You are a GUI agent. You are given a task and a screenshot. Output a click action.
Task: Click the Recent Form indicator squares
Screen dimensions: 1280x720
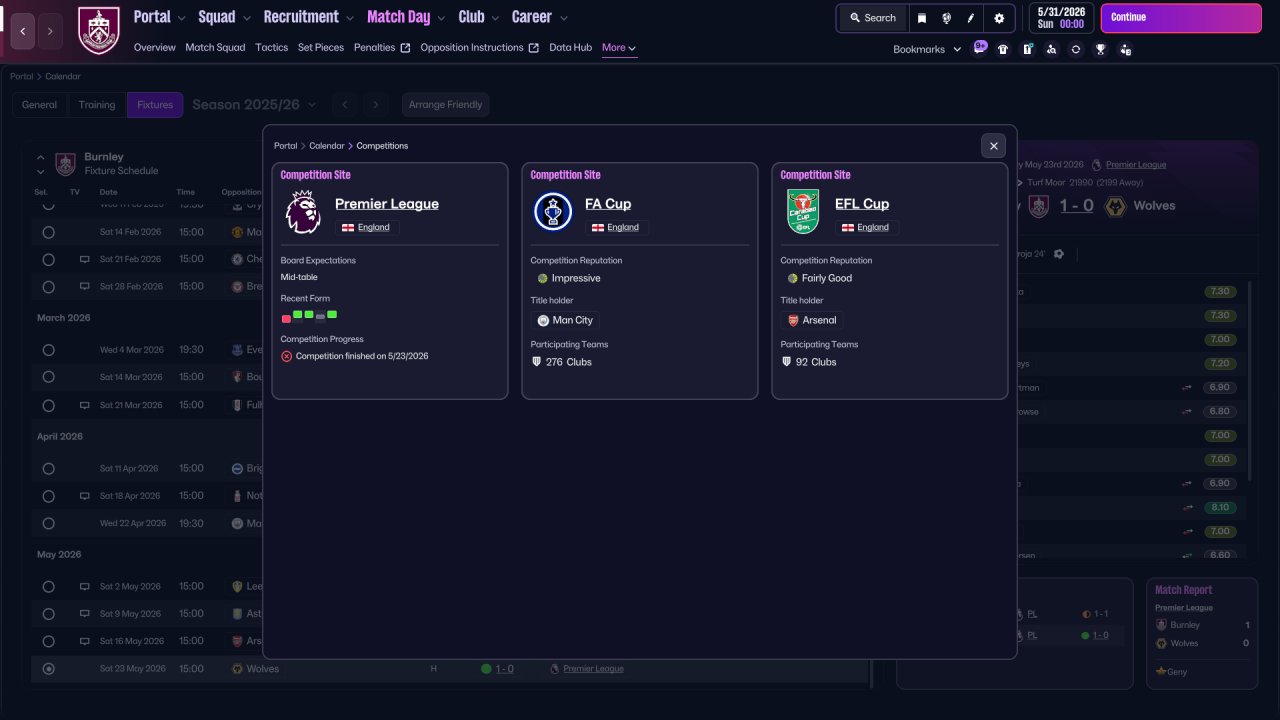coord(309,317)
